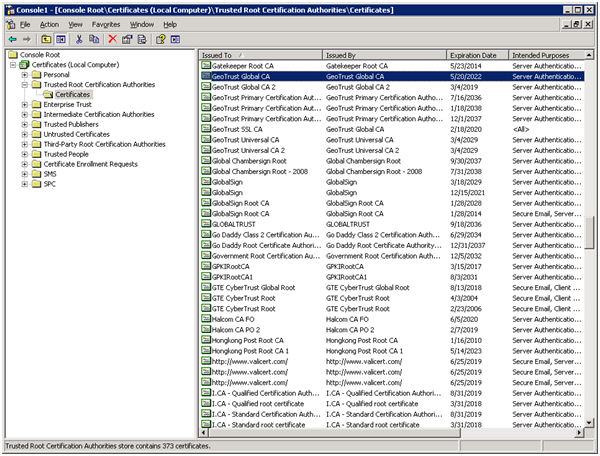The image size is (600, 456).
Task: Select the Hongkong Post Root CA 1 row
Action: coord(392,350)
